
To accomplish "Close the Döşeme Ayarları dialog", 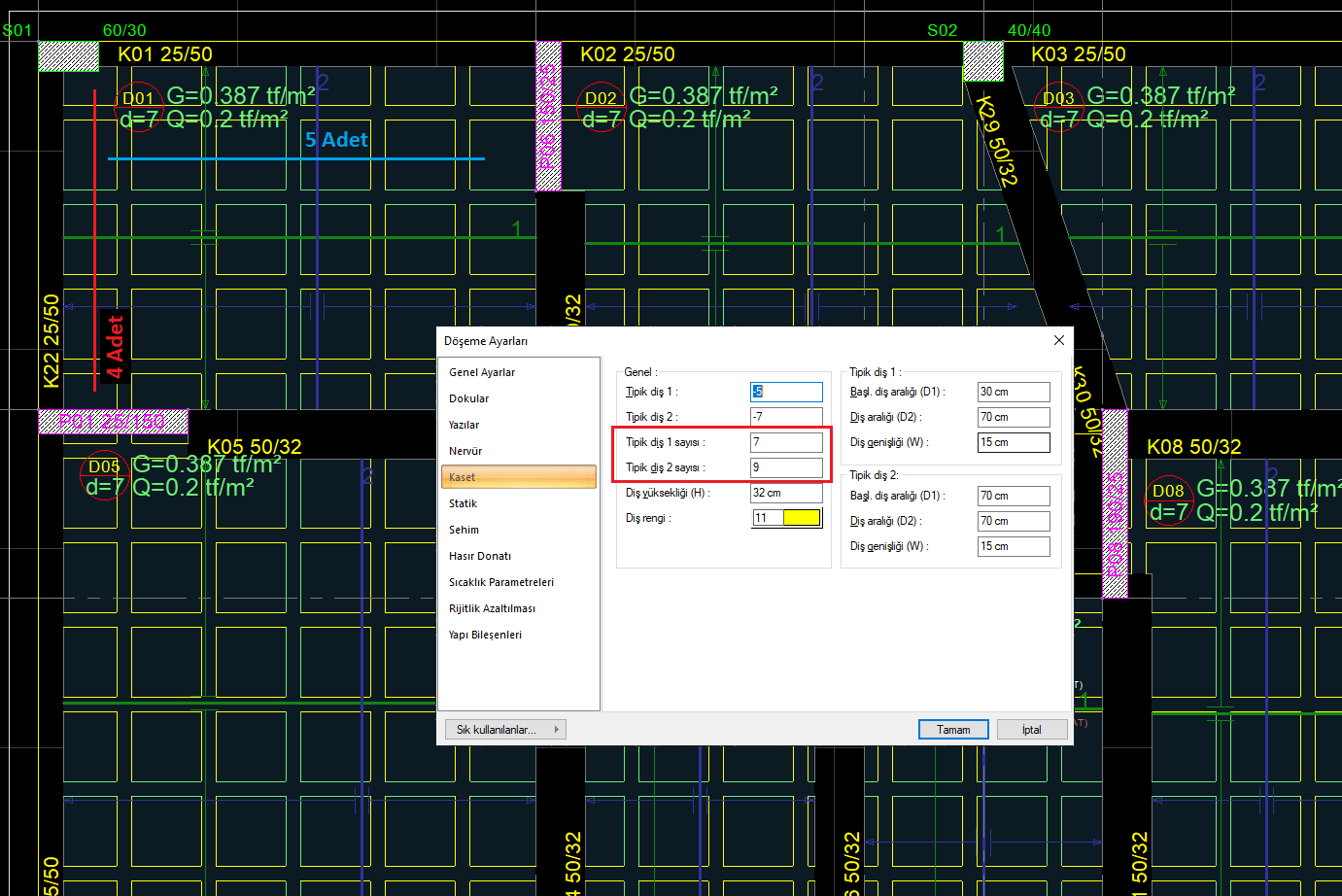I will [x=1059, y=340].
